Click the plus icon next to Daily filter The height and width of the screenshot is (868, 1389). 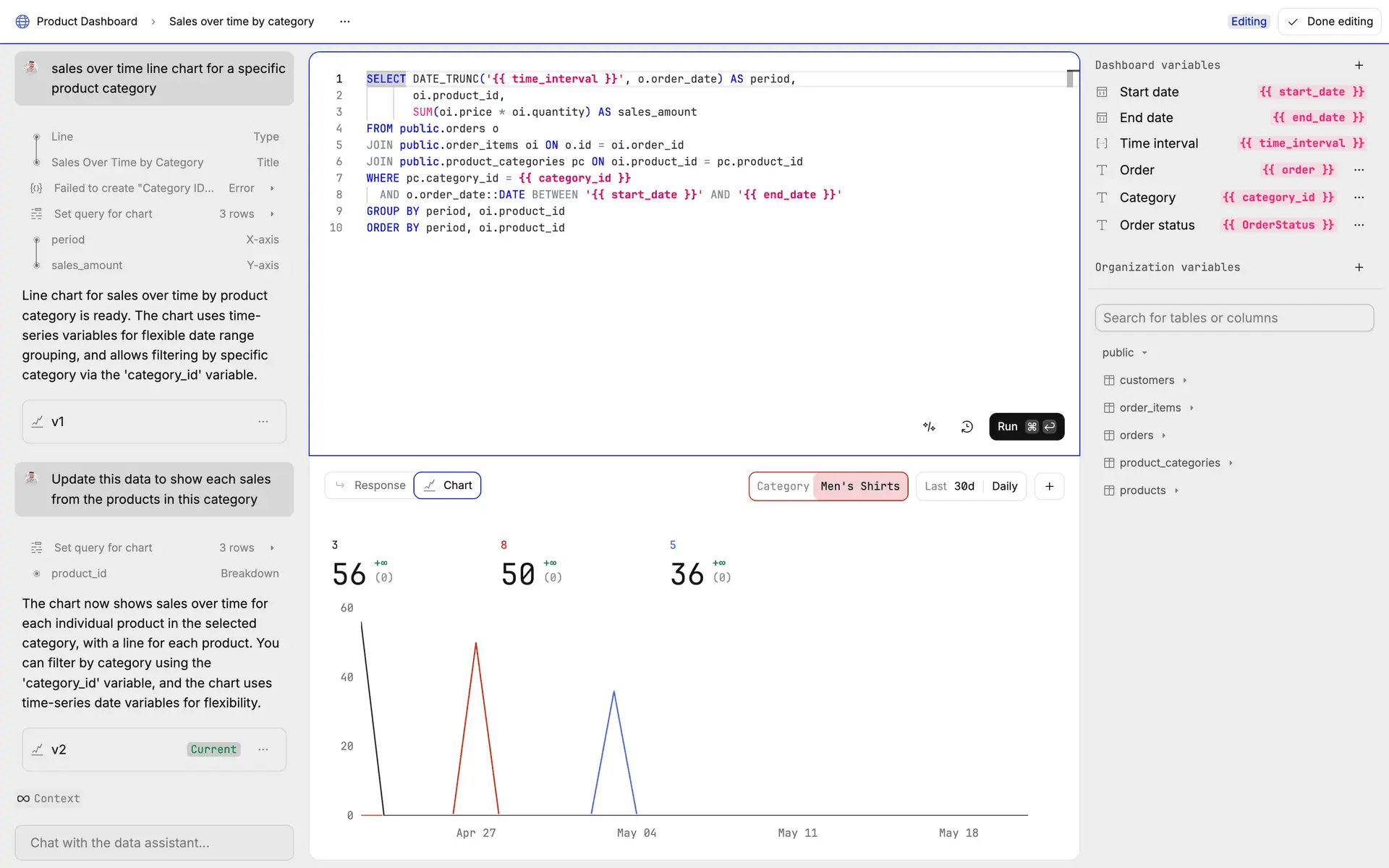(1049, 486)
